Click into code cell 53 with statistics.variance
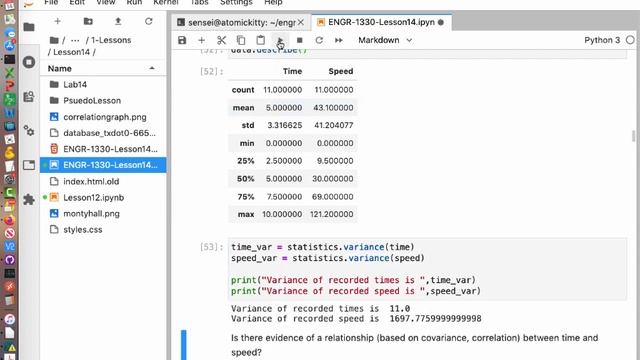The height and width of the screenshot is (360, 640). (x=427, y=269)
